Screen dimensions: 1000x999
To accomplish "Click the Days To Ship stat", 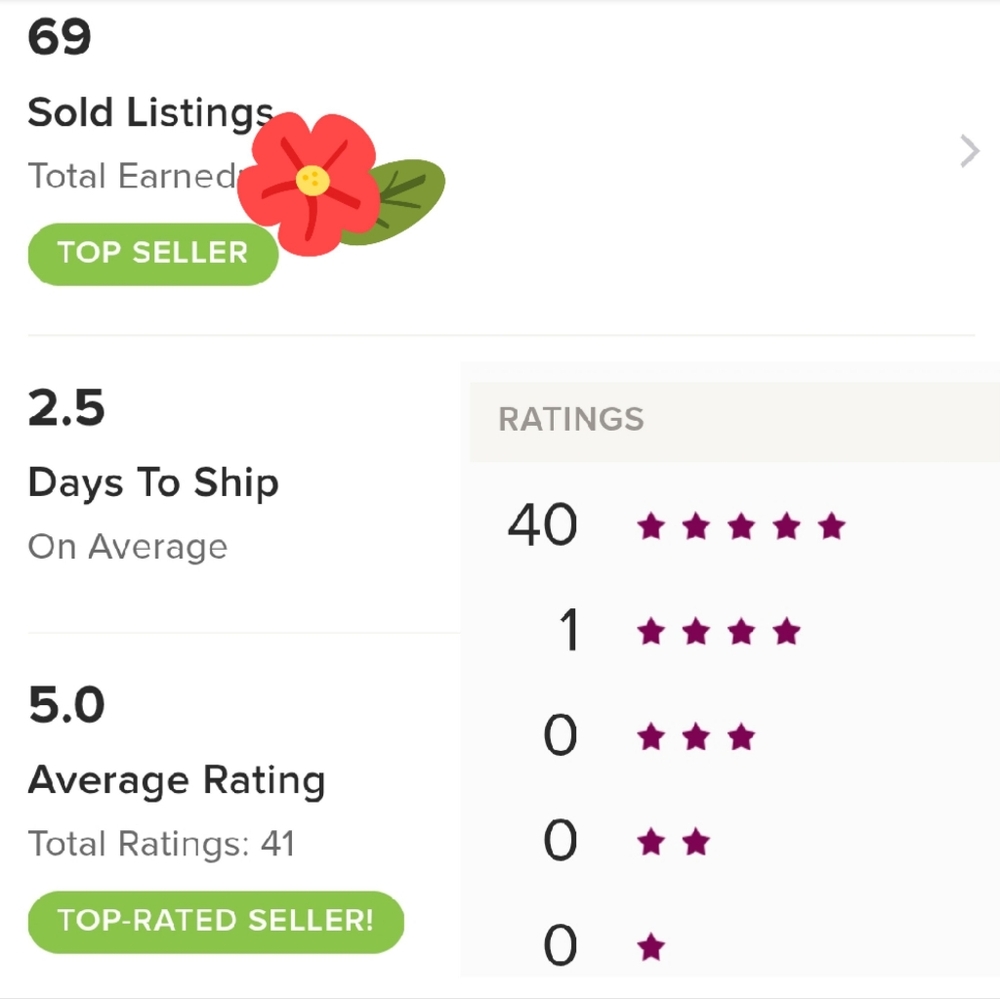I will 153,482.
